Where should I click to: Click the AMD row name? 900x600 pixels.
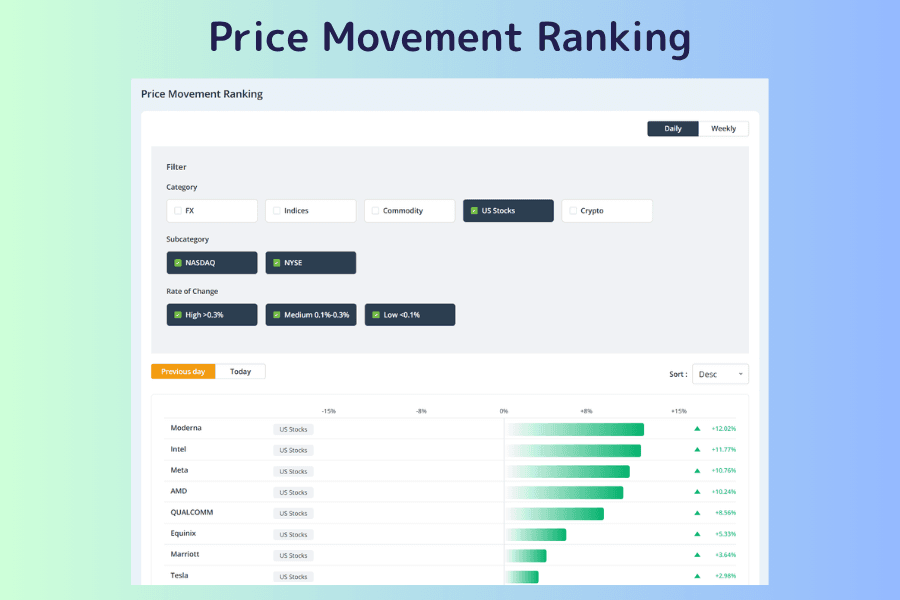tap(179, 491)
